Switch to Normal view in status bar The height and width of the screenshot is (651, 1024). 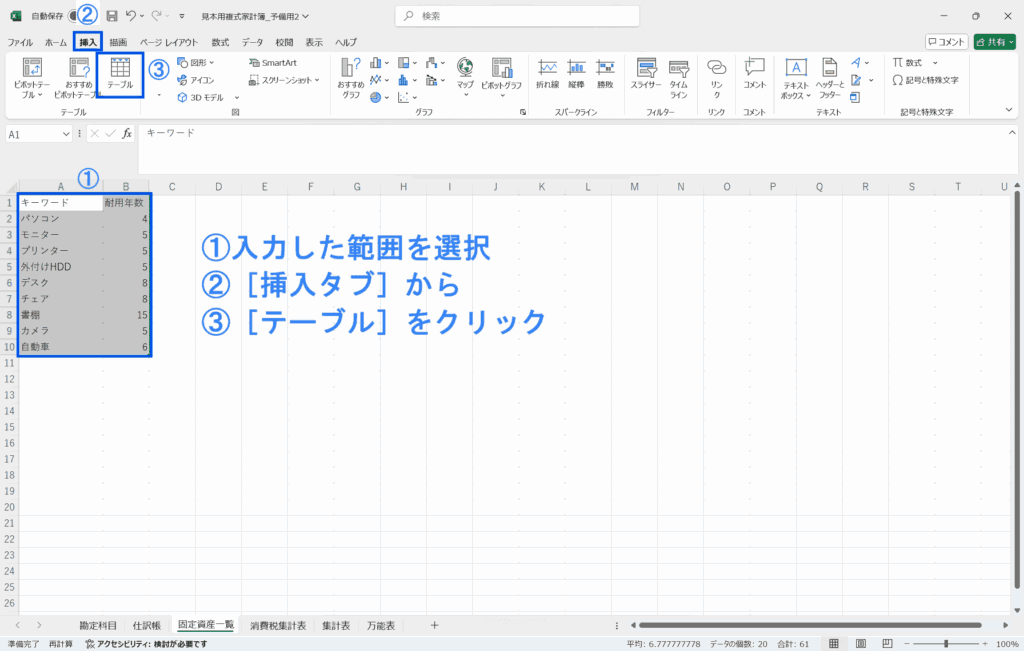pos(834,644)
